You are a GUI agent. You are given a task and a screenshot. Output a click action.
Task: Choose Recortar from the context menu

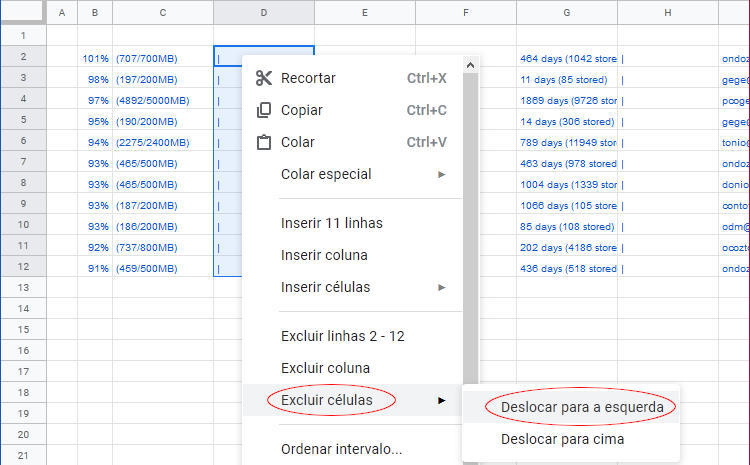tap(353, 78)
